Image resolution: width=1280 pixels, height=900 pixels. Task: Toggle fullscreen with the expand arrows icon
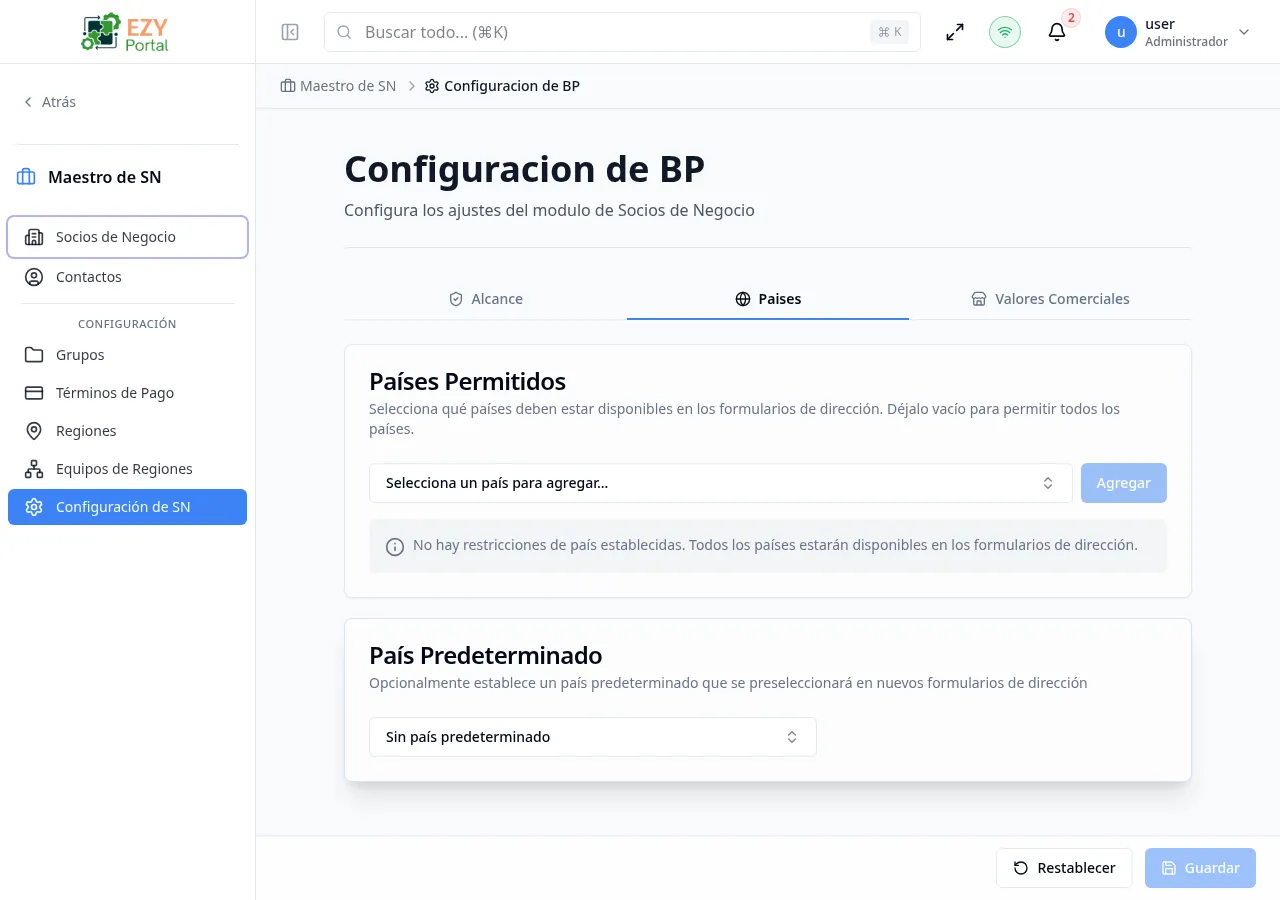[x=955, y=32]
